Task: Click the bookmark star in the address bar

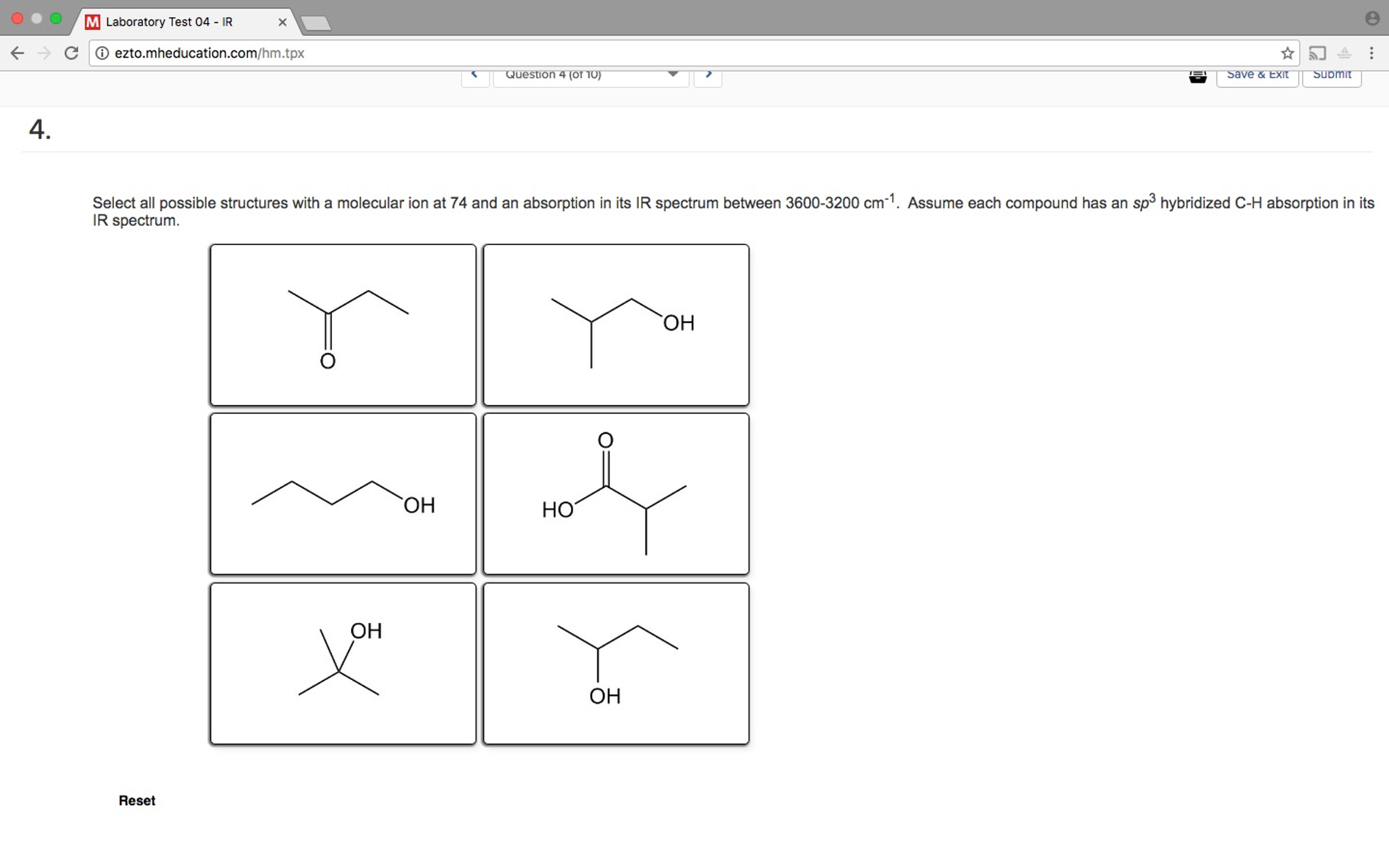Action: 1287,53
